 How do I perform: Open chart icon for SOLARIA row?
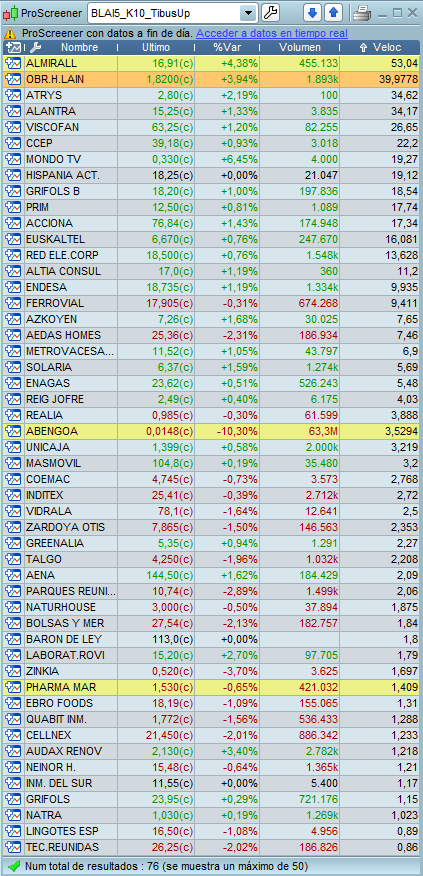[13, 368]
